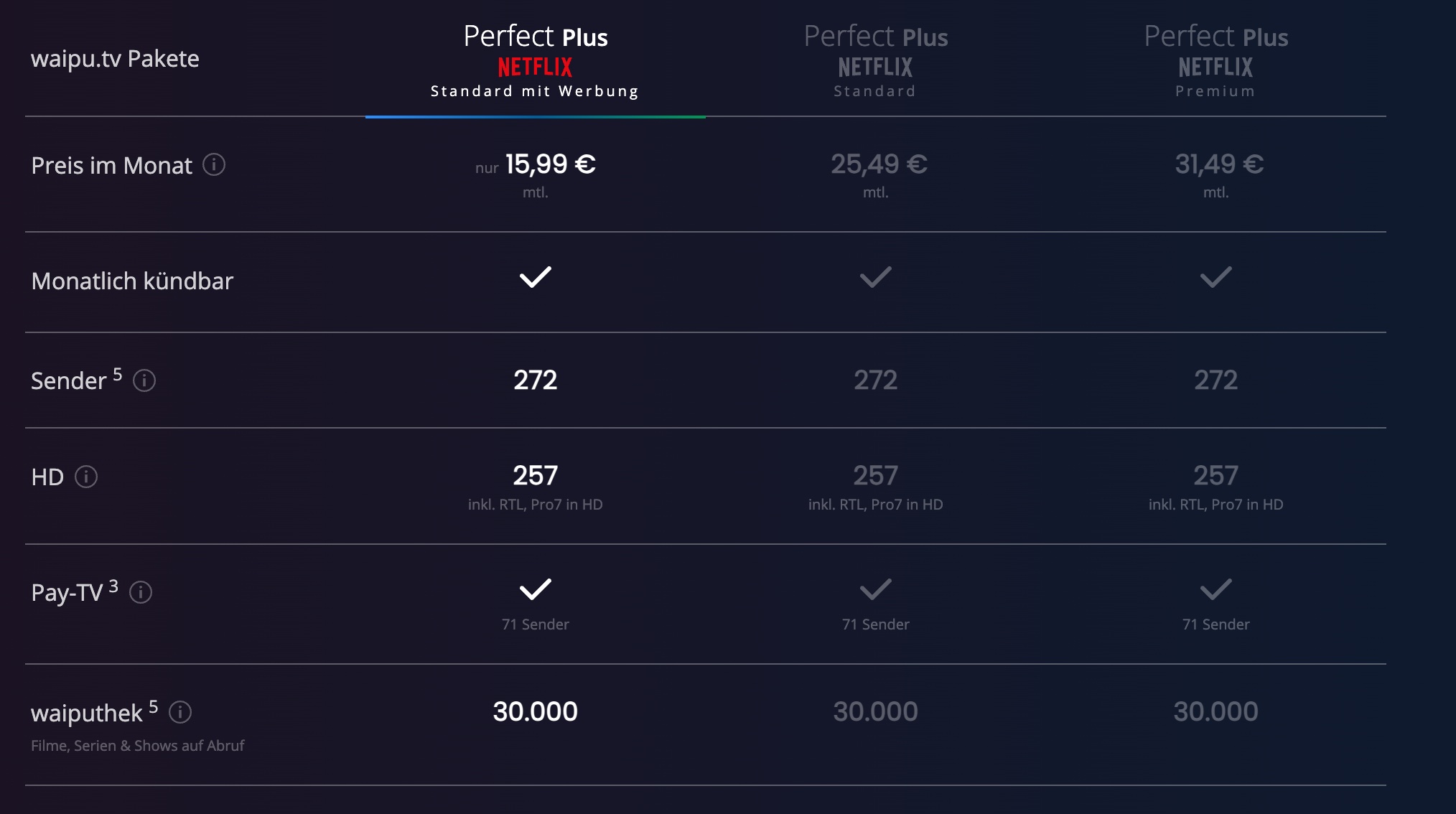1456x814 pixels.
Task: Click Pay-TV checkmark in Standard column
Action: [x=876, y=589]
